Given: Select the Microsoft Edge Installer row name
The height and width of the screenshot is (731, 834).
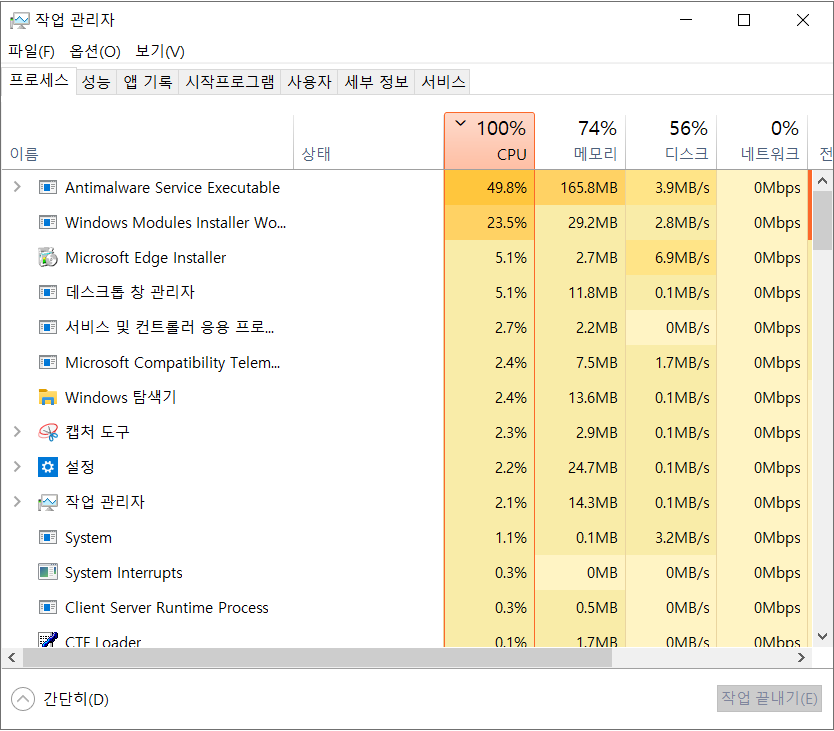Looking at the screenshot, I should pyautogui.click(x=145, y=257).
